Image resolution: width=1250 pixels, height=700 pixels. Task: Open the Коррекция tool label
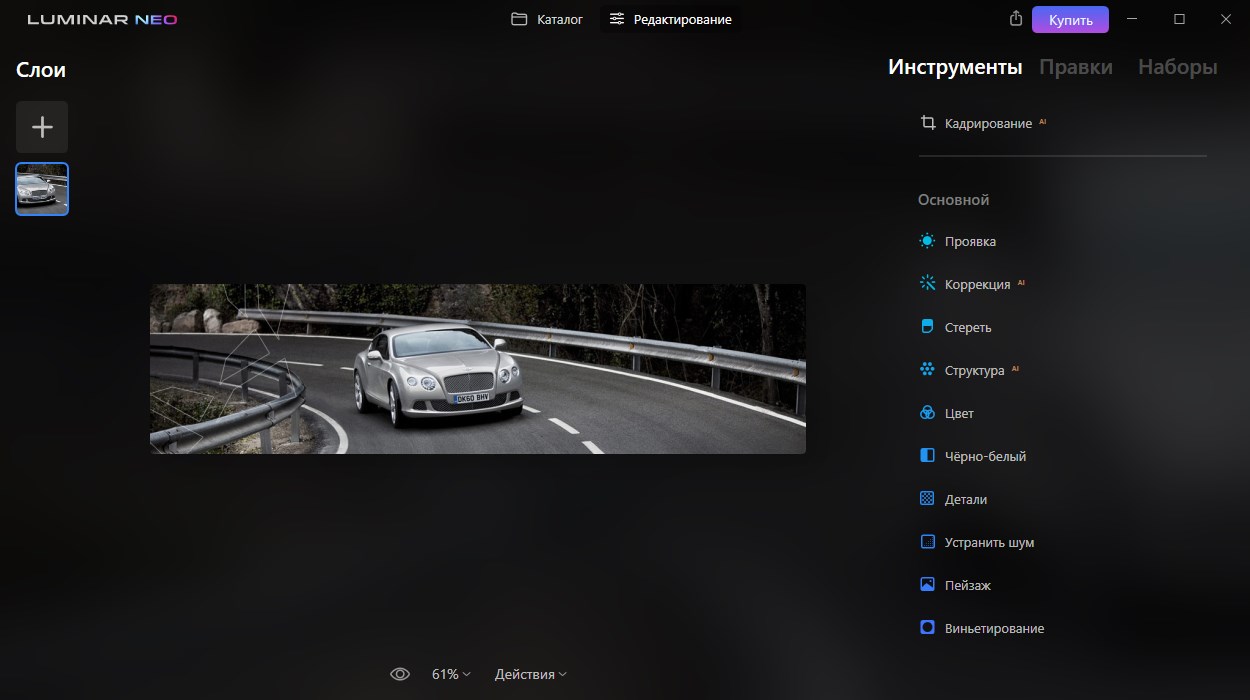(977, 285)
